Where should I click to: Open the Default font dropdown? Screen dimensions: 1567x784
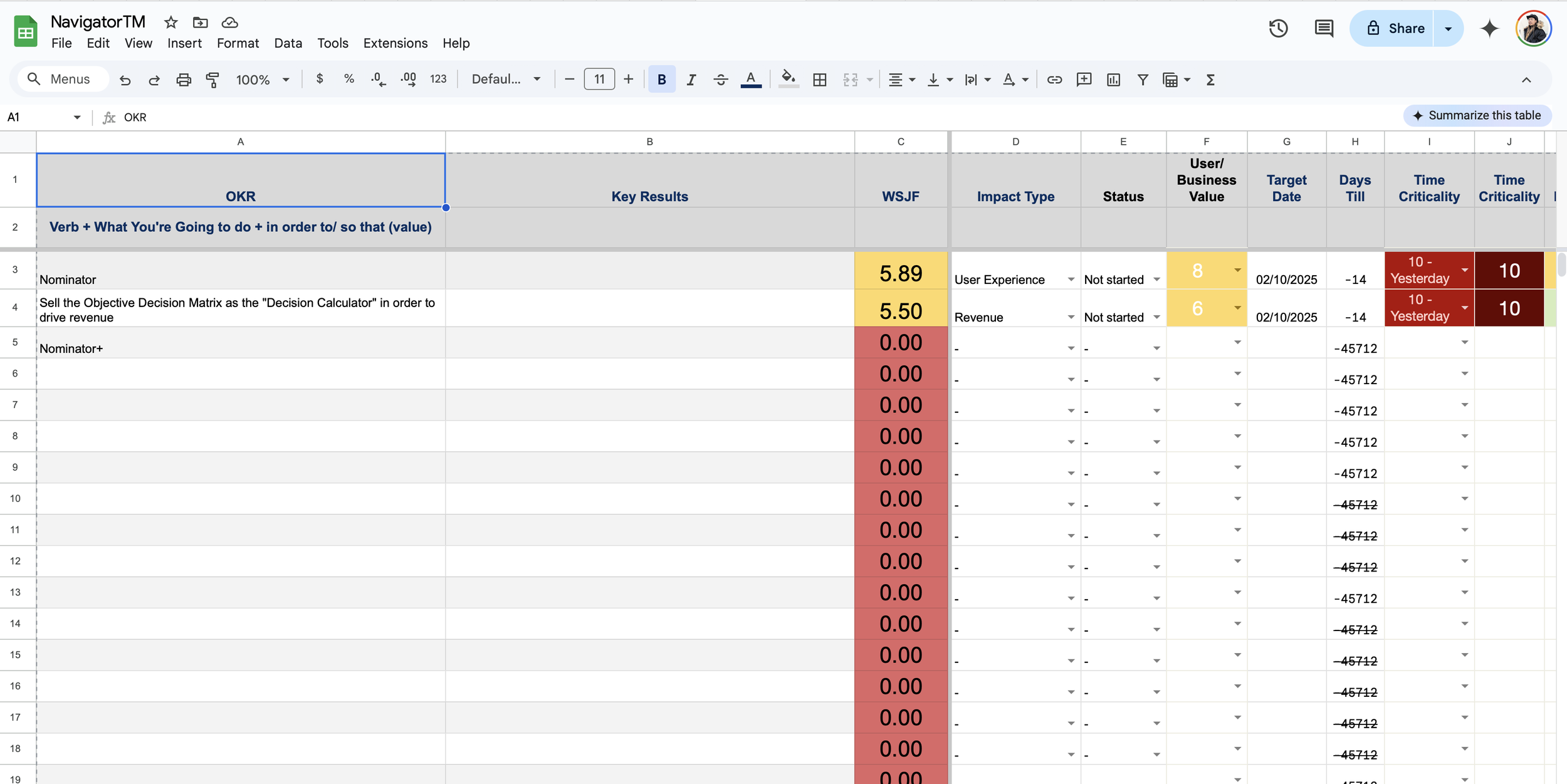tap(506, 79)
